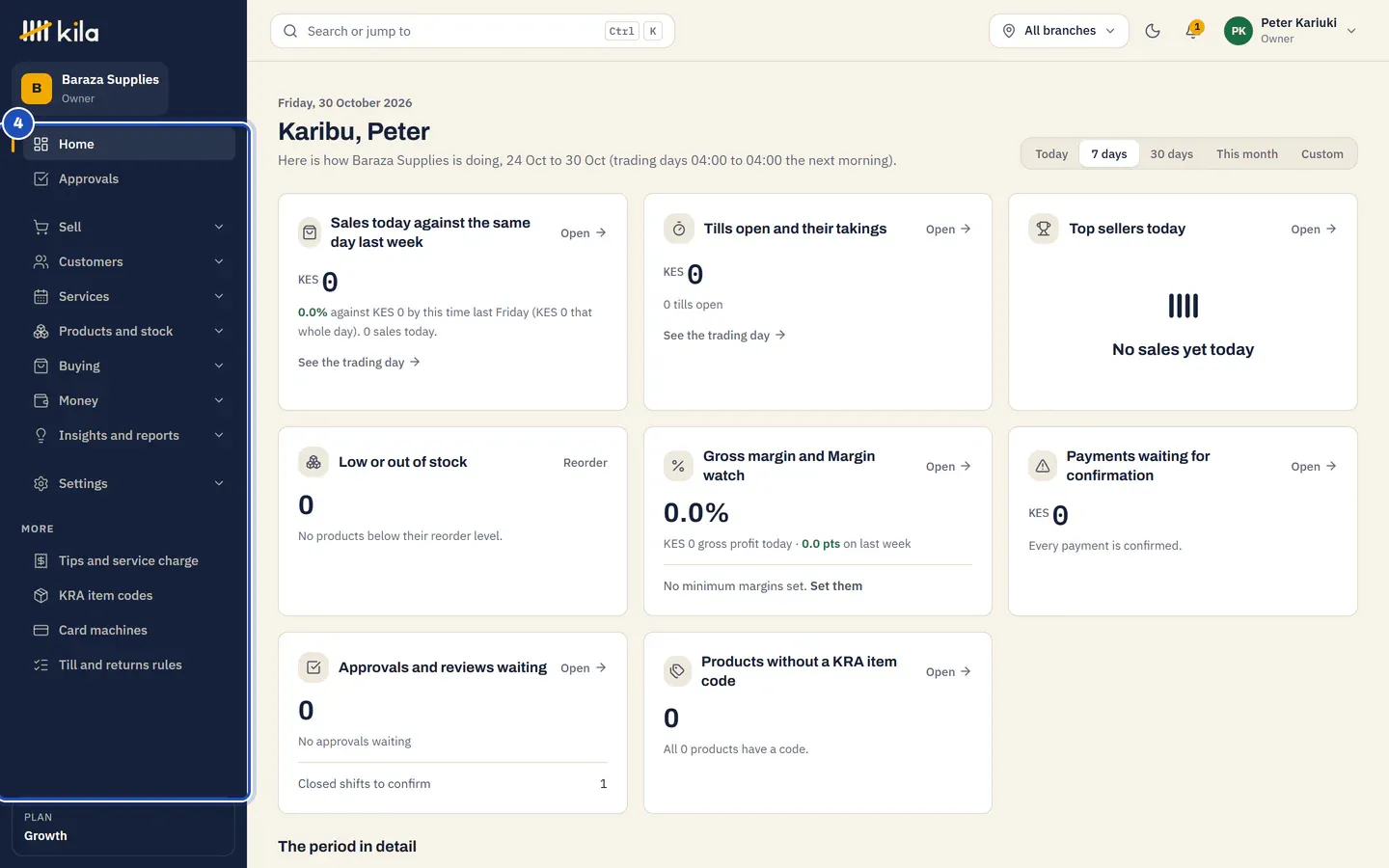Click the Low or out of stock icon

[313, 462]
